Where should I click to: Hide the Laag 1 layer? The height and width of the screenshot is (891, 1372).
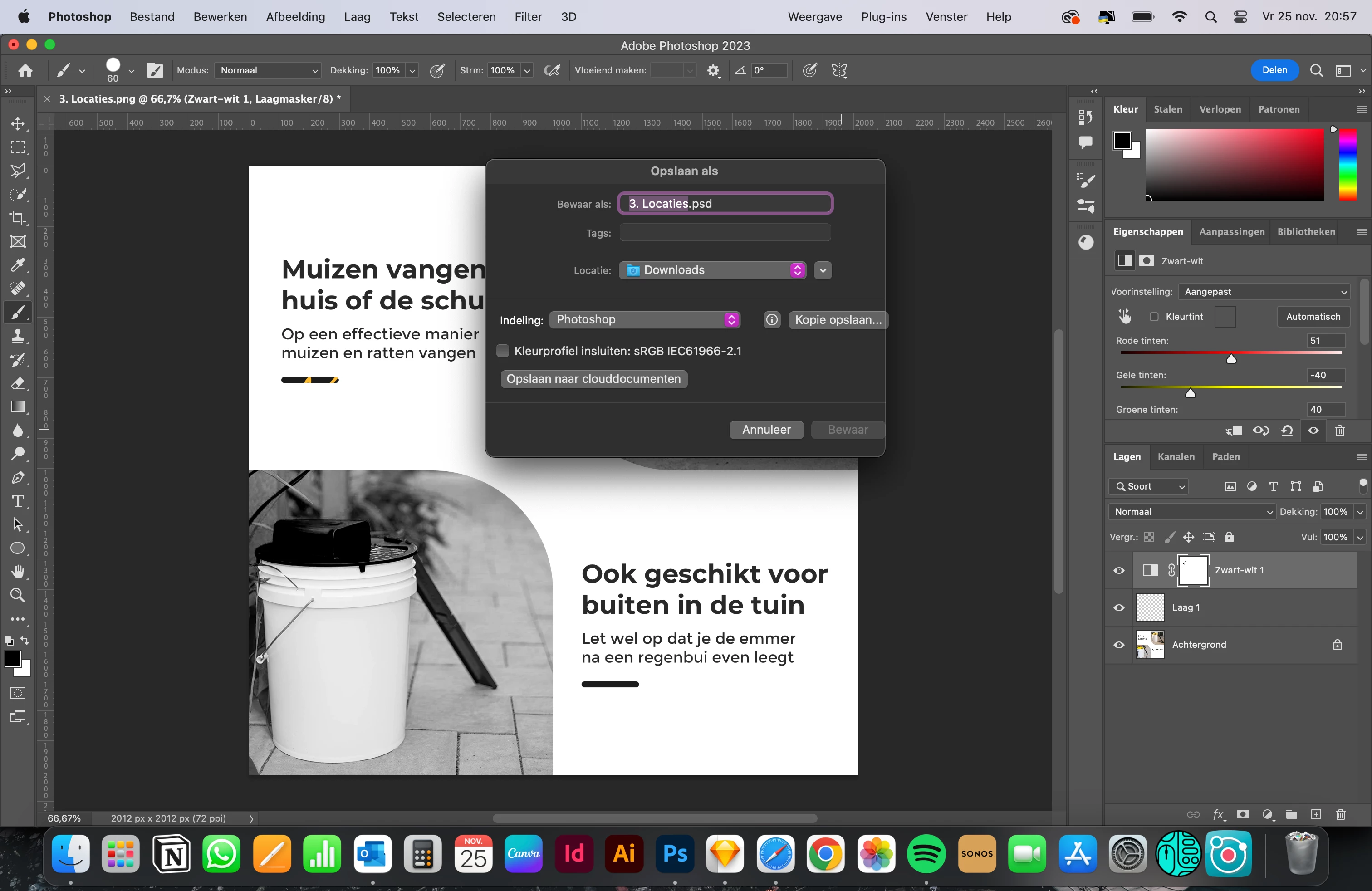[x=1119, y=607]
